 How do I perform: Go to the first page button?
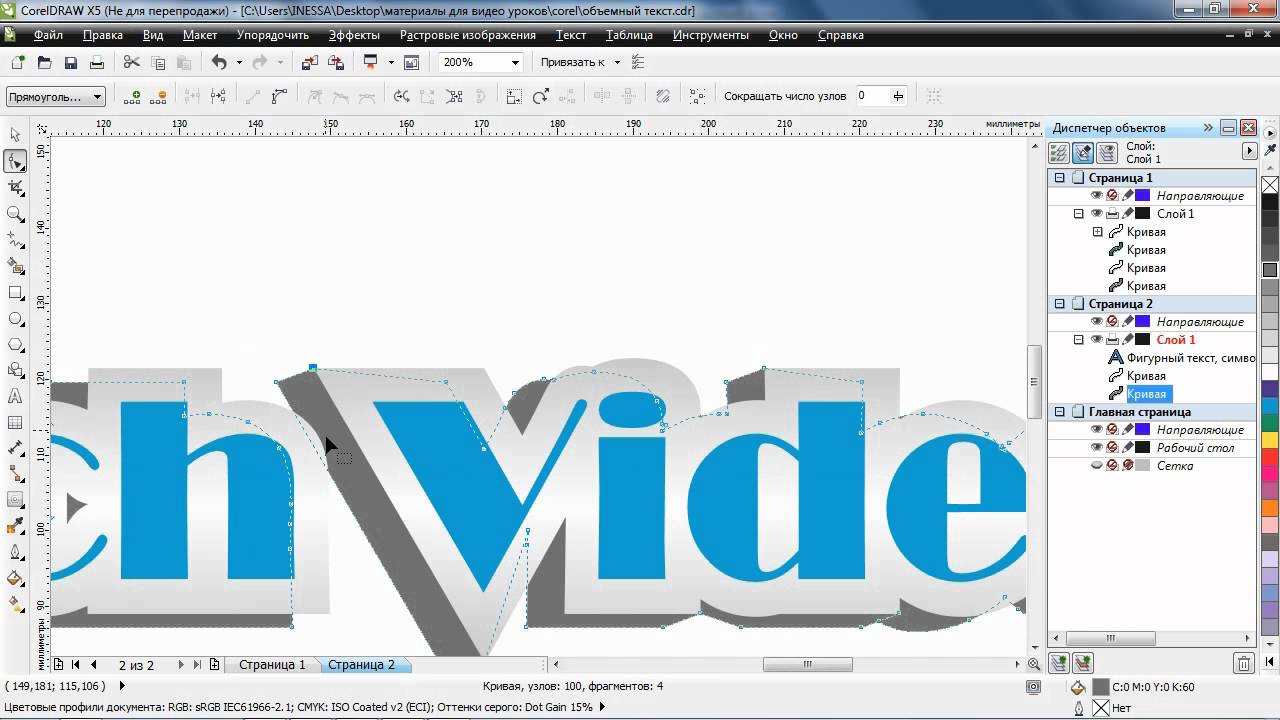click(x=76, y=665)
